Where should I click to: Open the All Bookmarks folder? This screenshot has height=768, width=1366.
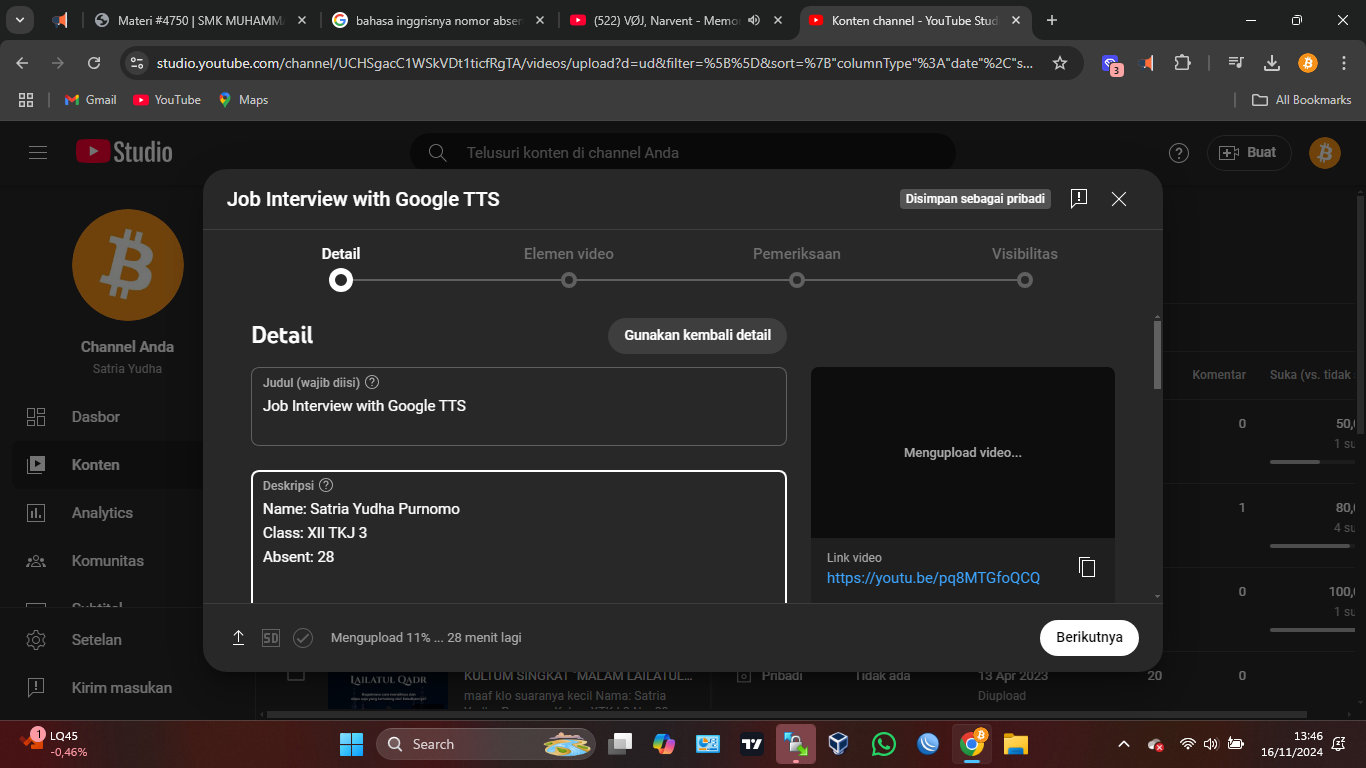(1302, 100)
